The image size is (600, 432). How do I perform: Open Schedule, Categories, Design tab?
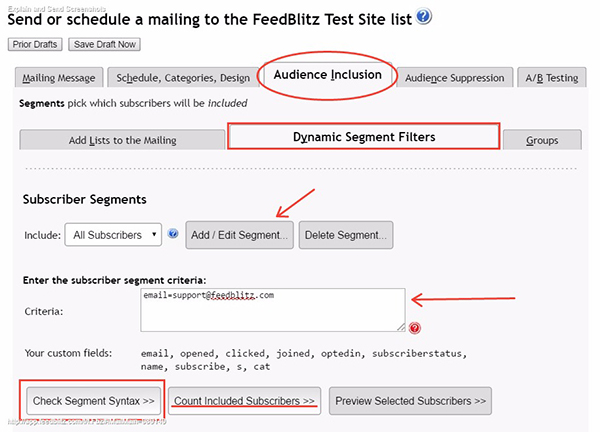[183, 78]
